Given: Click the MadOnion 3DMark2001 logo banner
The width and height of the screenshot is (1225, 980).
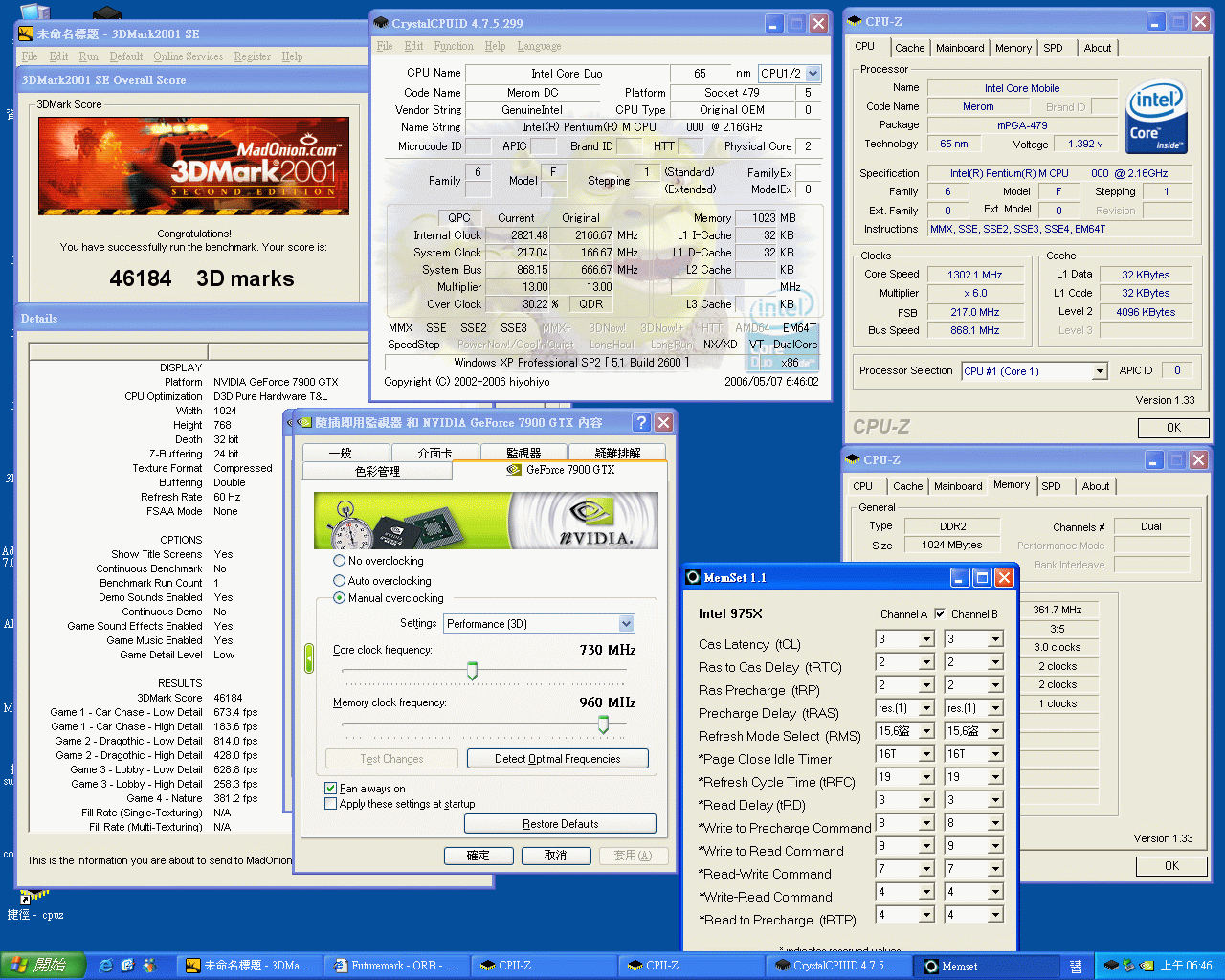Looking at the screenshot, I should coord(193,166).
